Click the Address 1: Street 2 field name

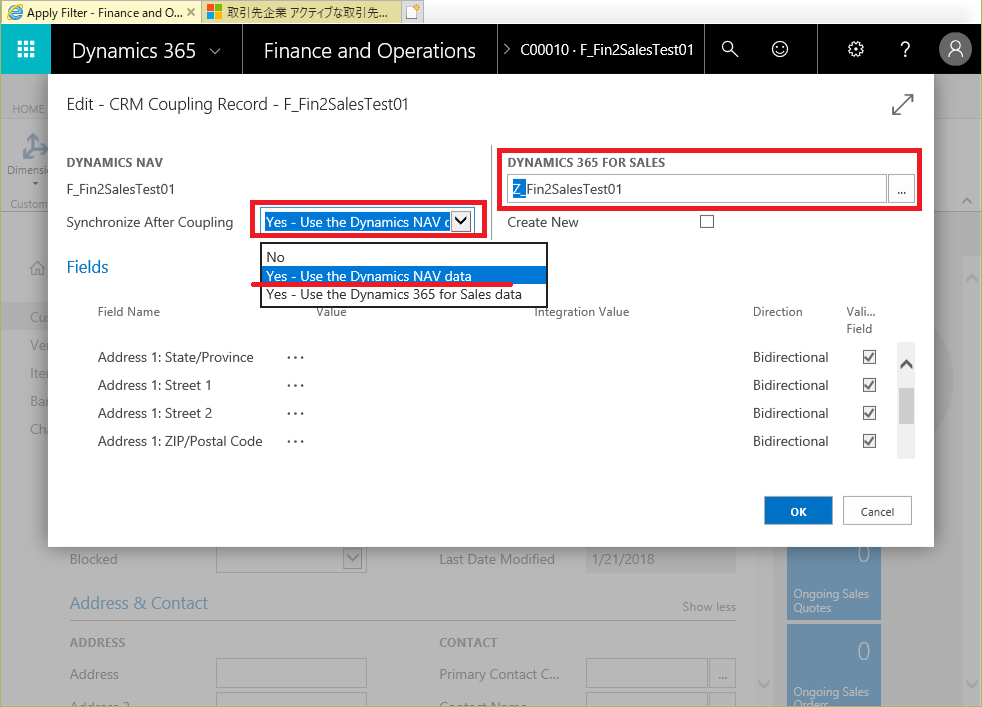(x=155, y=413)
